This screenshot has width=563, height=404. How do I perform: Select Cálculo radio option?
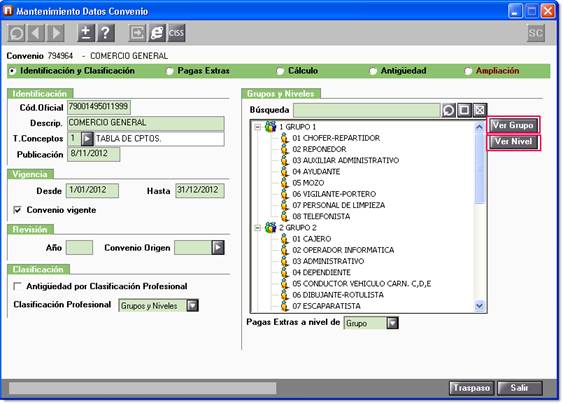pyautogui.click(x=280, y=71)
